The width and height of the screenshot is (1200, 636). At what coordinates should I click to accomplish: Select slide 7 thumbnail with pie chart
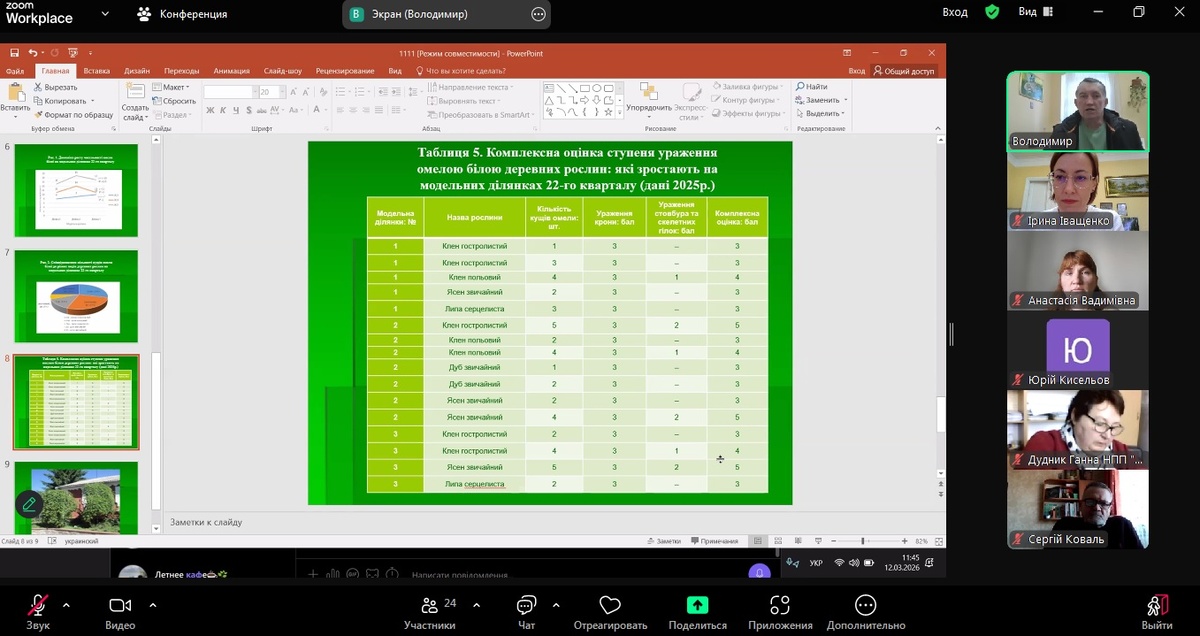76,297
